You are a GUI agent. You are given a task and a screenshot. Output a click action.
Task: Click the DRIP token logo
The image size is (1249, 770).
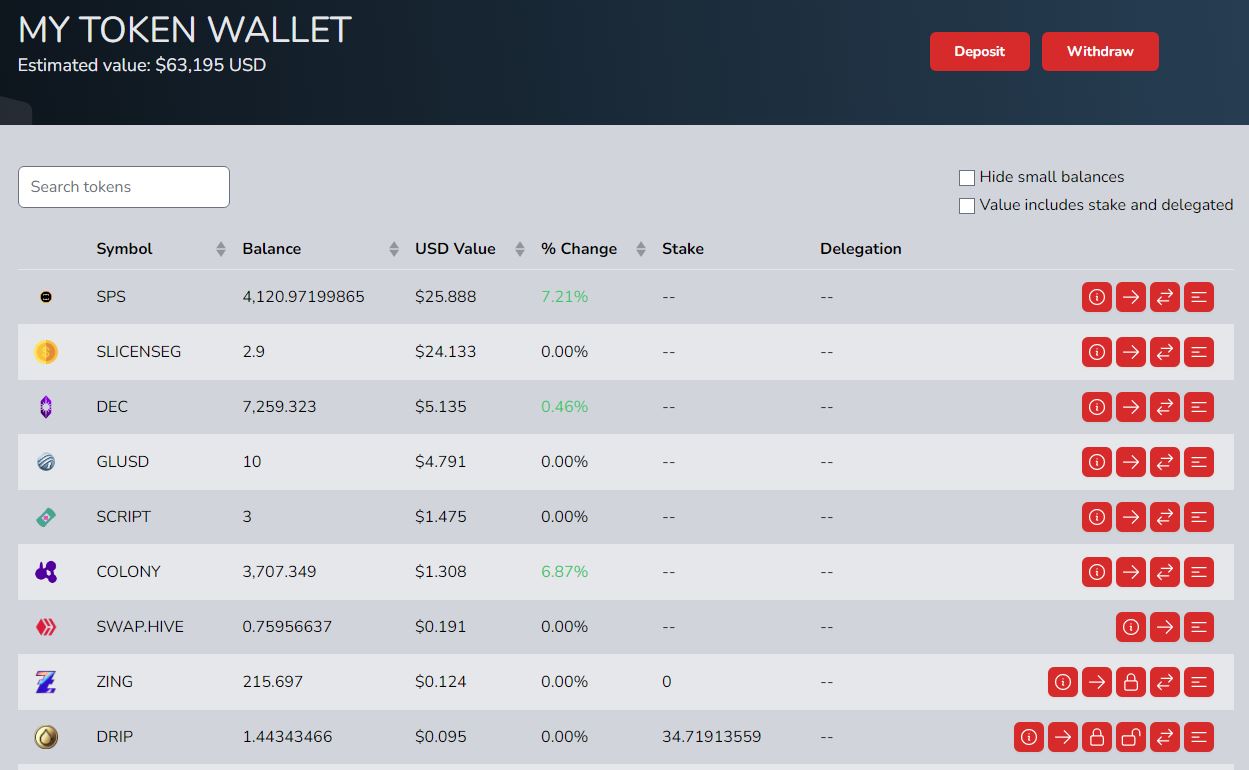point(46,737)
